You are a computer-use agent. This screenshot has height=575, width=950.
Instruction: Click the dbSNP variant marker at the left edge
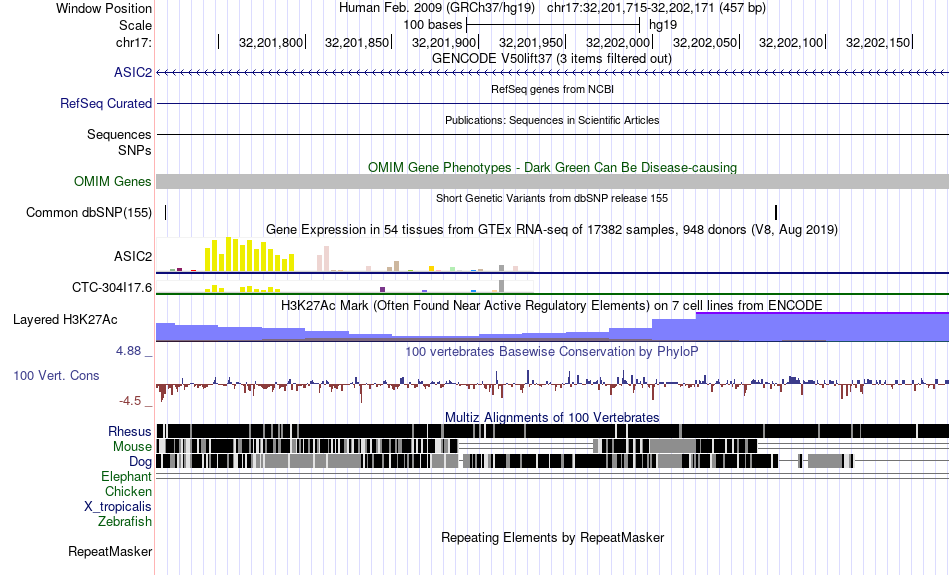[x=165, y=213]
